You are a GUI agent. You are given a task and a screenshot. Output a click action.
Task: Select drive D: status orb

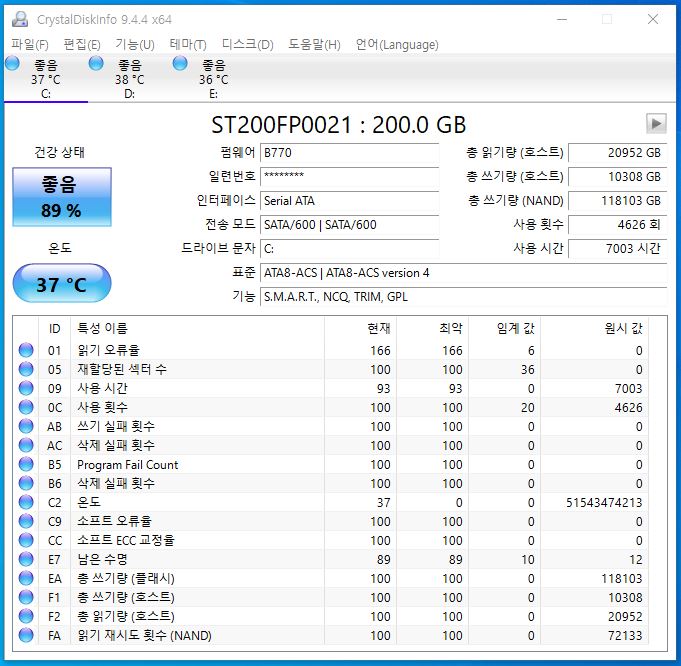coord(96,63)
